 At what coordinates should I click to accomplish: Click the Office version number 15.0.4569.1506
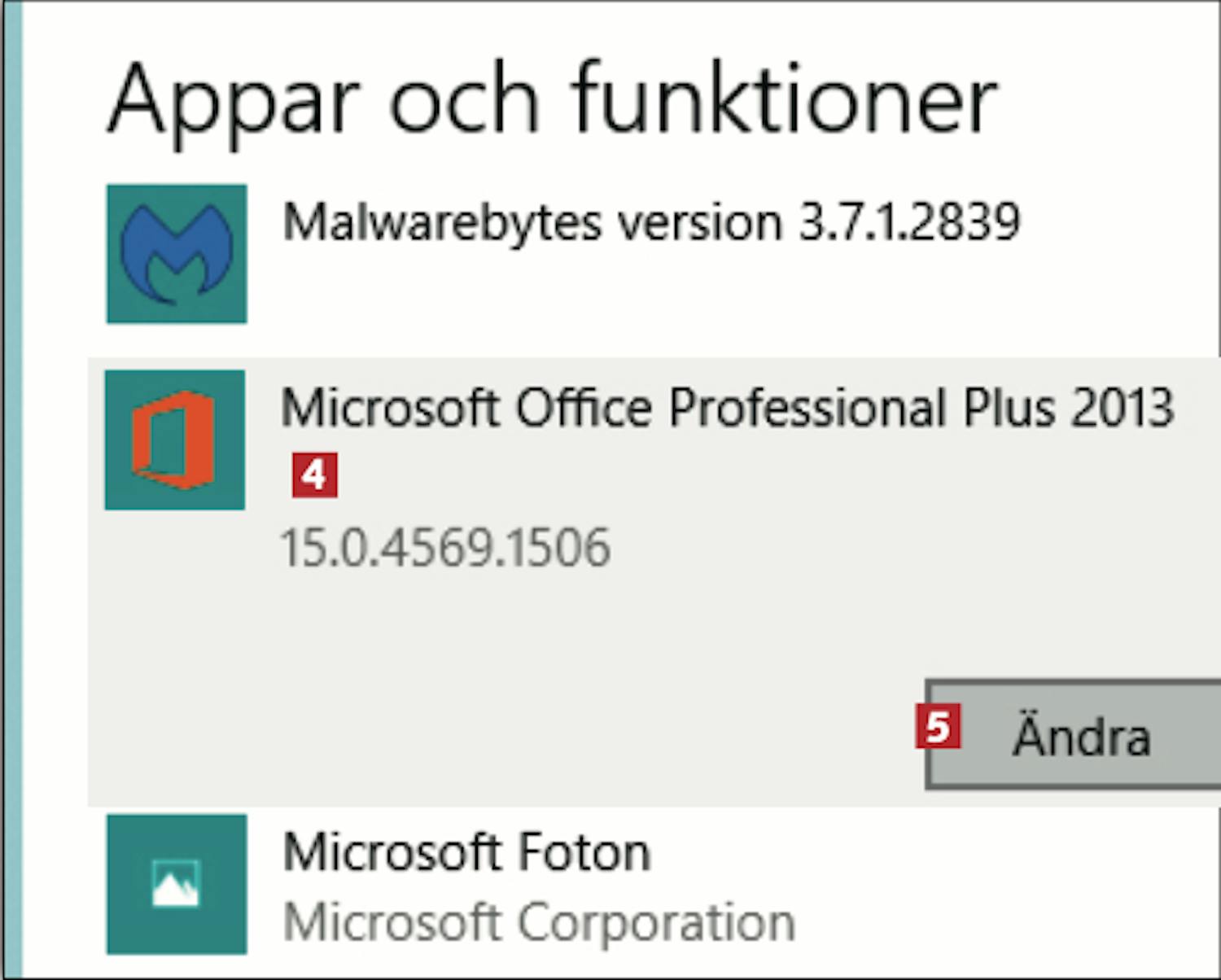tap(445, 547)
